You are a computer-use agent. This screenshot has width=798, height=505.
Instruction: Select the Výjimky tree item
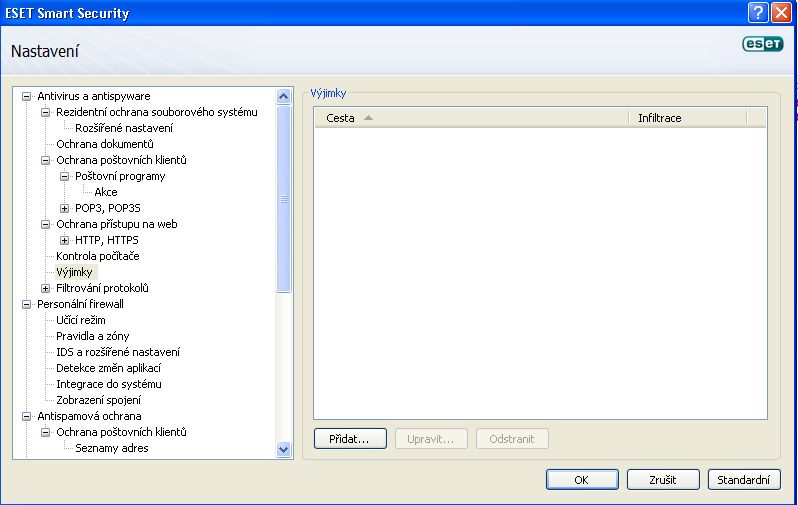[74, 272]
